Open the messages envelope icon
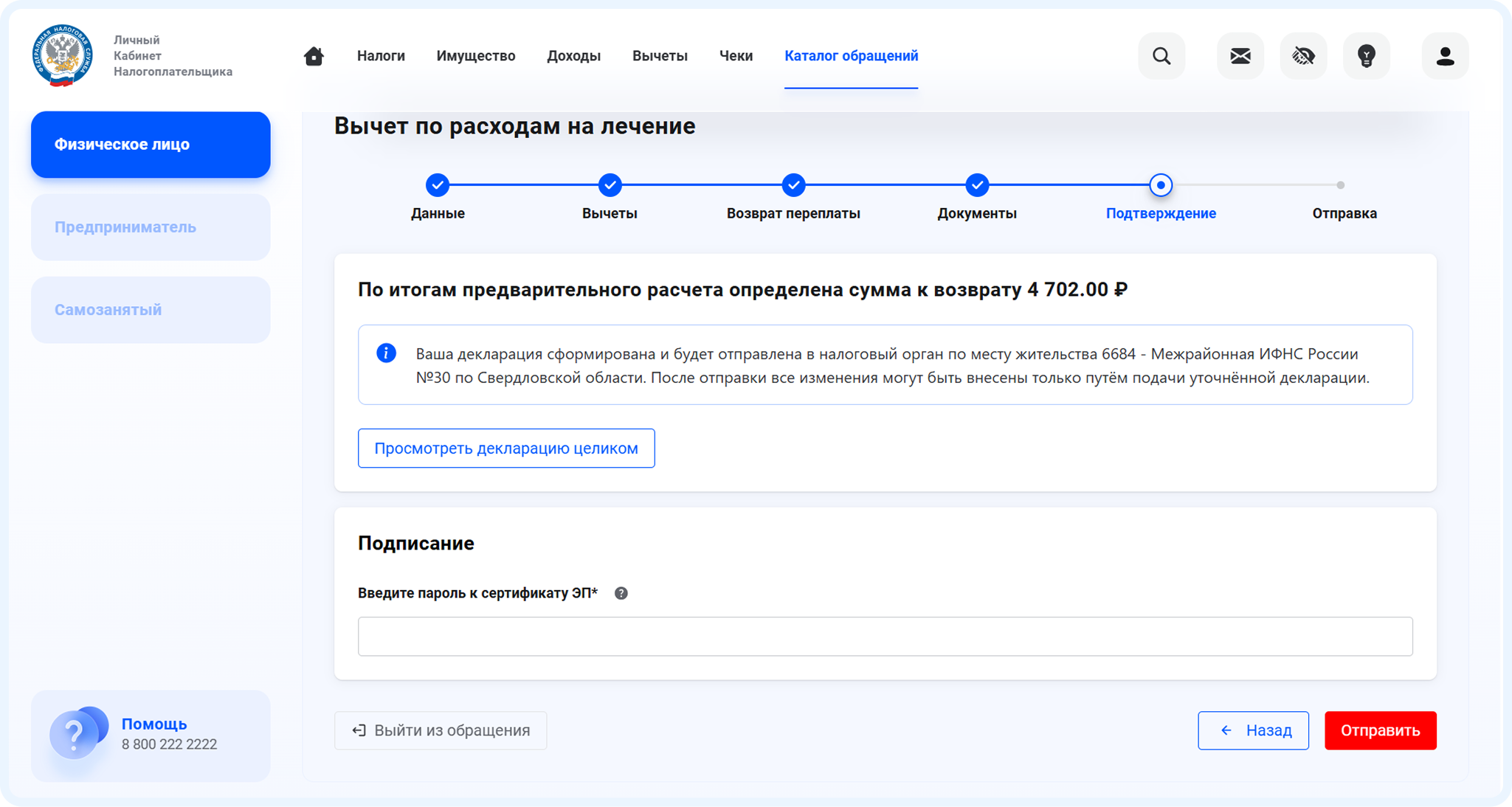Image resolution: width=1512 pixels, height=807 pixels. point(1240,56)
